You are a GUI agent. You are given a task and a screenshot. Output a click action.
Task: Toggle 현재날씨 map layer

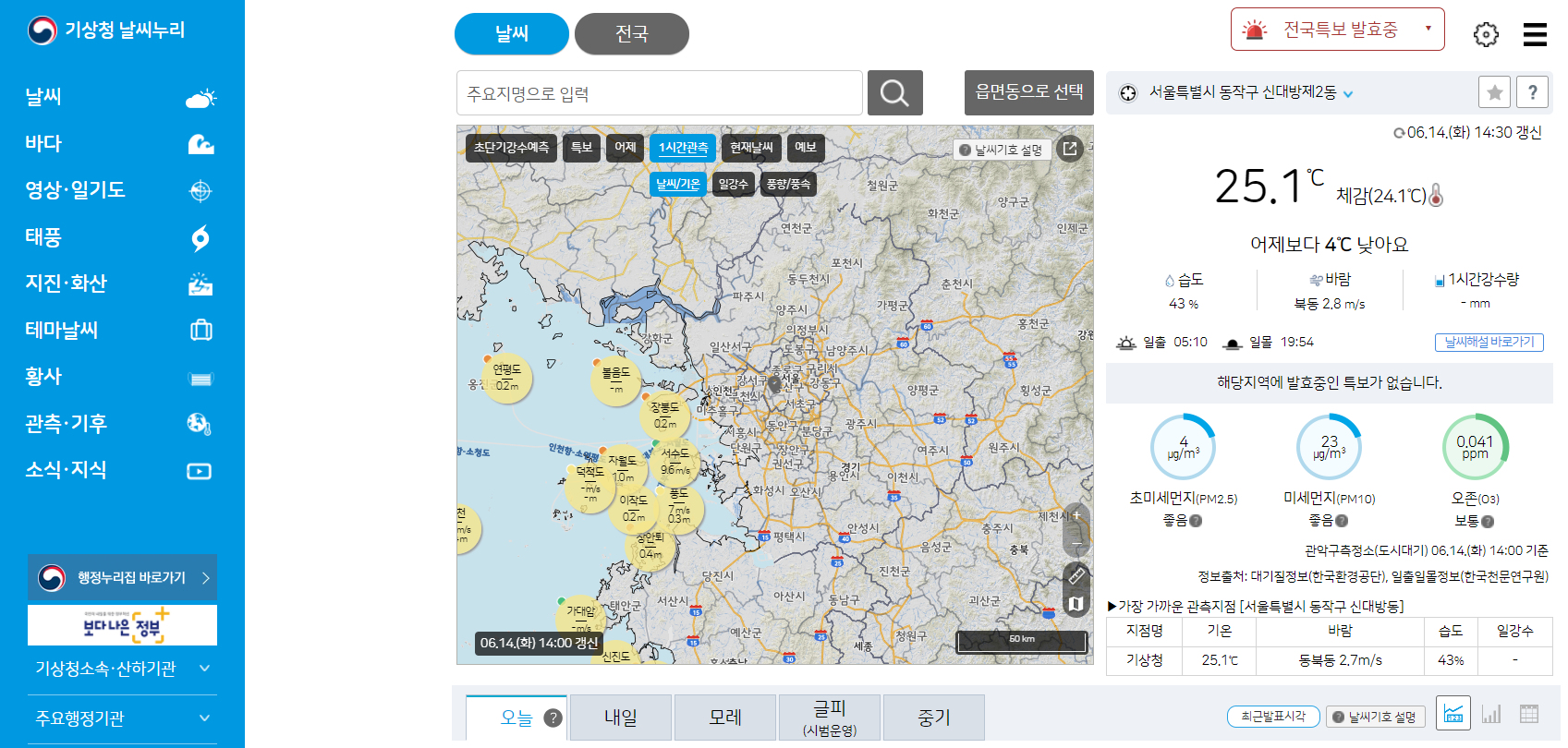pyautogui.click(x=751, y=148)
